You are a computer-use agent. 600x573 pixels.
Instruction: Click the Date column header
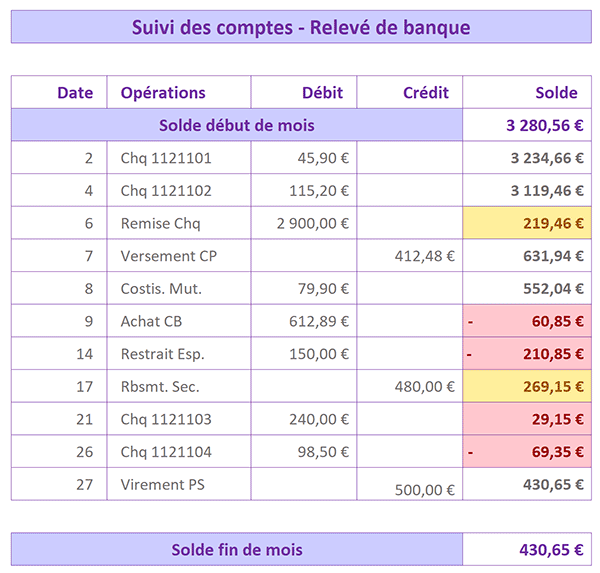point(59,92)
